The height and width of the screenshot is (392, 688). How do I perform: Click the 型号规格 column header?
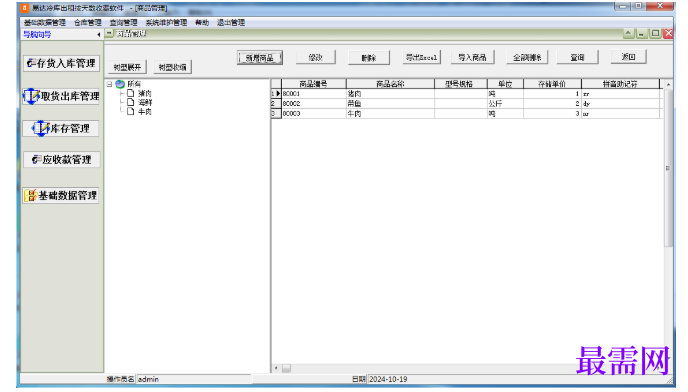461,84
